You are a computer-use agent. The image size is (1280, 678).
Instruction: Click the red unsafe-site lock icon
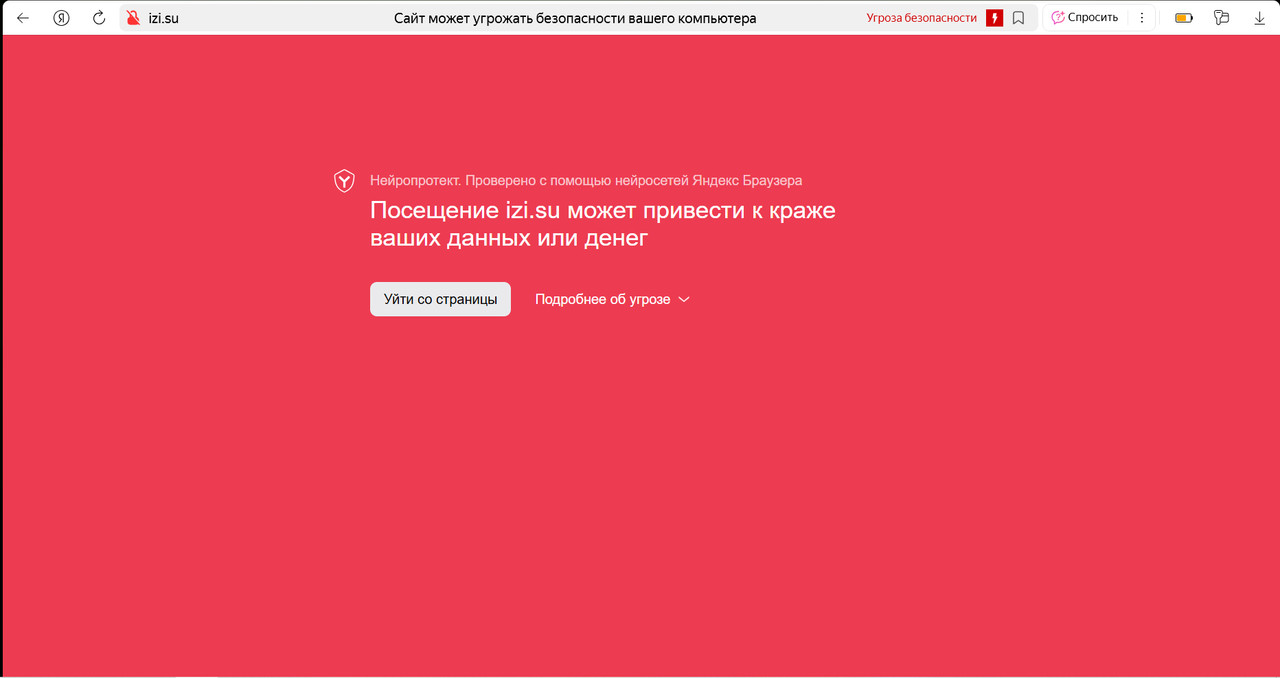click(x=132, y=18)
